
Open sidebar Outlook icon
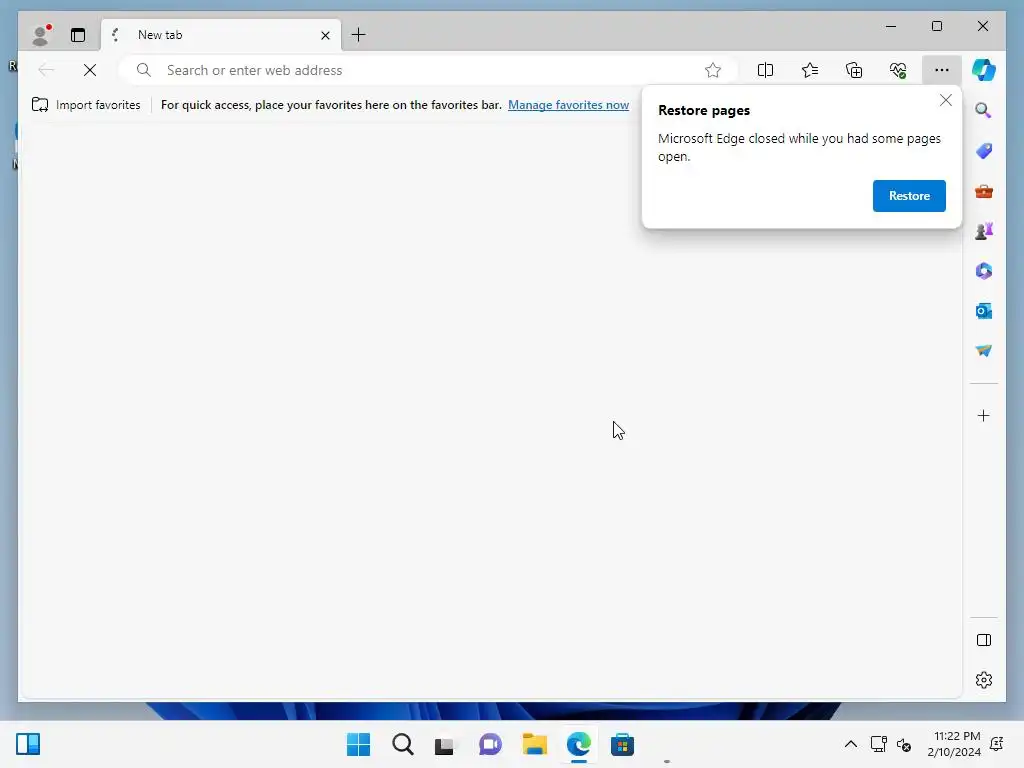coord(984,311)
